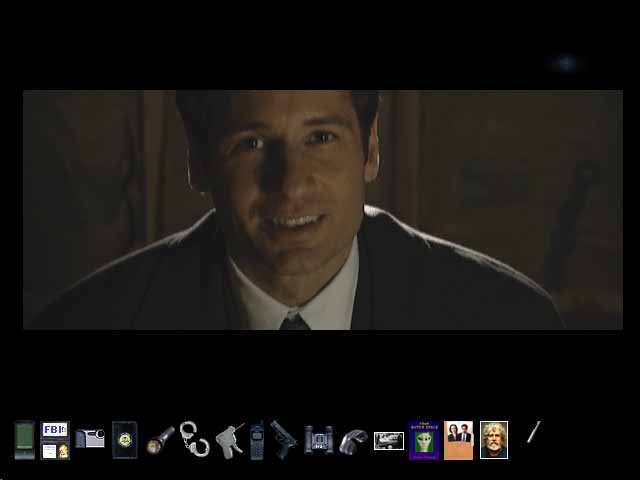Select the pistol from inventory
Screen dimensions: 640x480
[283, 440]
